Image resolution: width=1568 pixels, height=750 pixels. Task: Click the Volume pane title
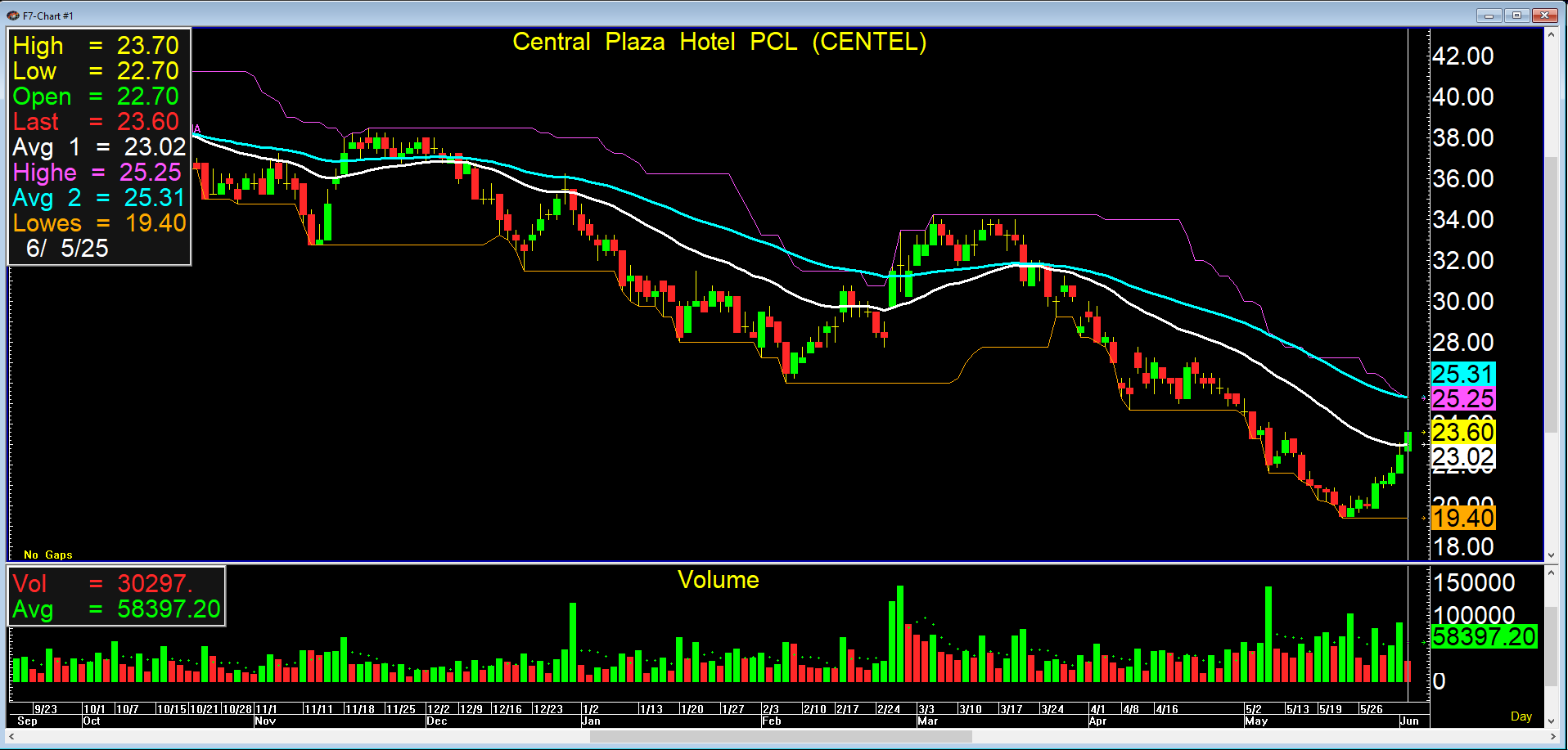coord(719,580)
